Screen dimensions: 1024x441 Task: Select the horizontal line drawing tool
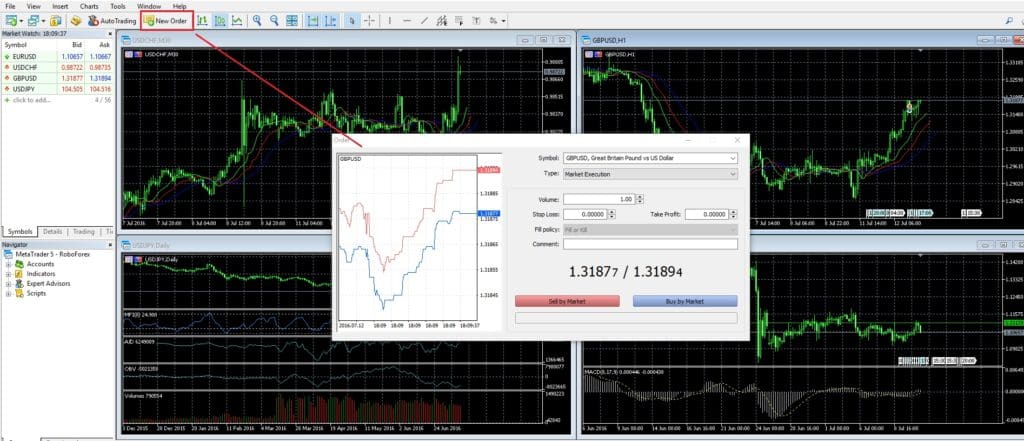[407, 21]
